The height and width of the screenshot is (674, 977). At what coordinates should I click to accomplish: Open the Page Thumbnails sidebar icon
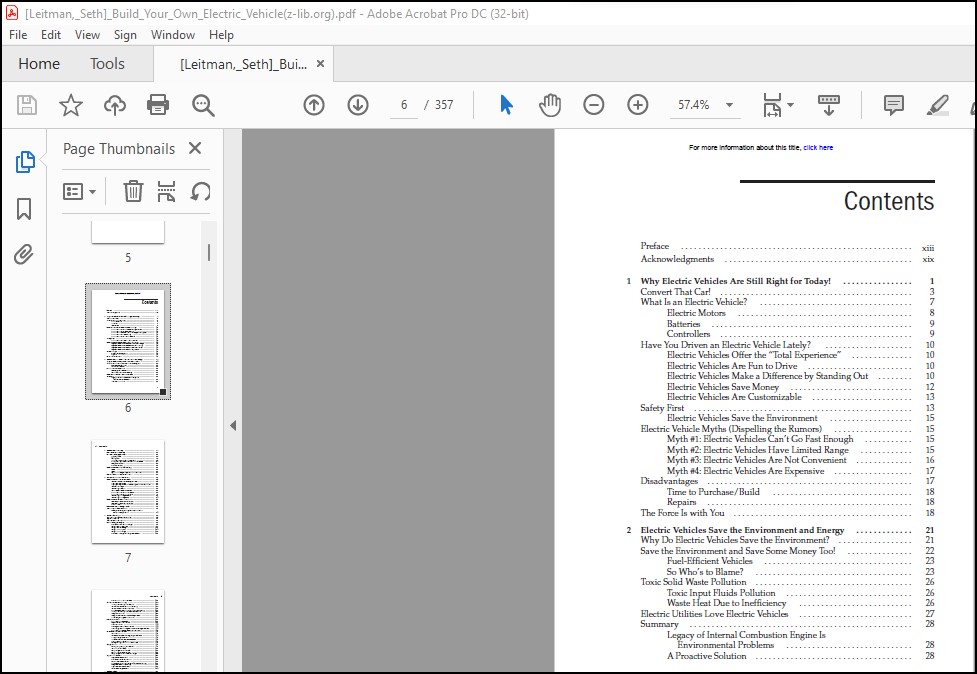25,162
